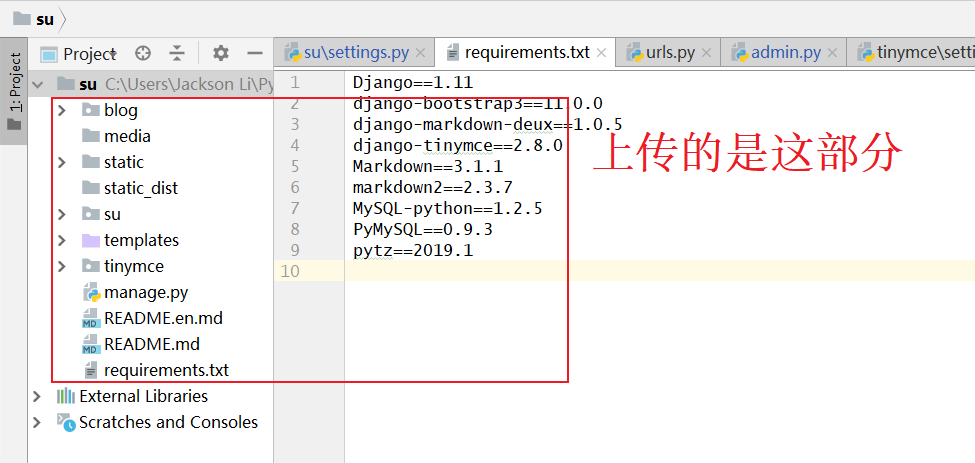The height and width of the screenshot is (463, 975).
Task: Click the pytz==2019.1 line
Action: 413,251
